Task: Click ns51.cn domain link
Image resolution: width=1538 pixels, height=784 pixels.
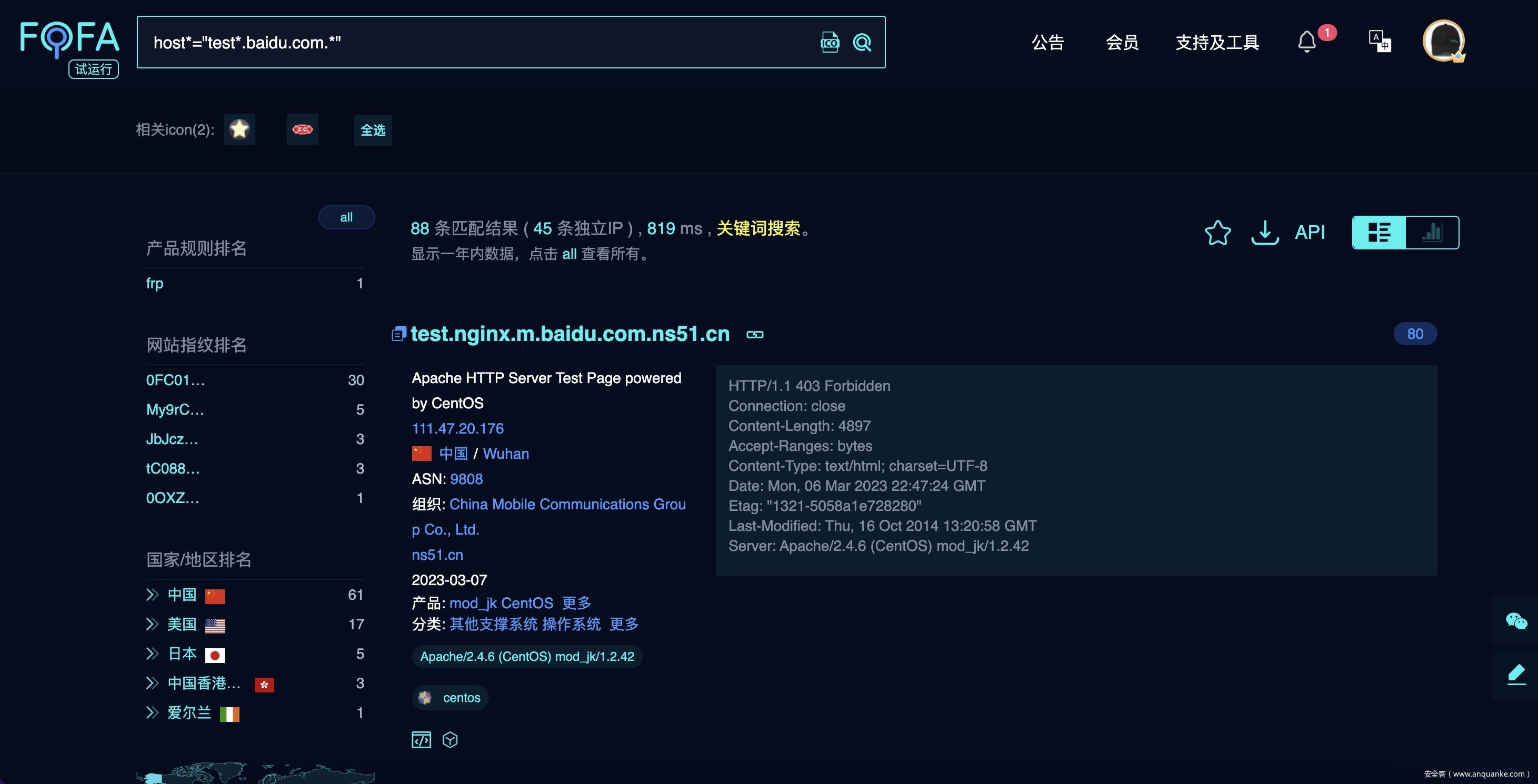Action: tap(437, 555)
